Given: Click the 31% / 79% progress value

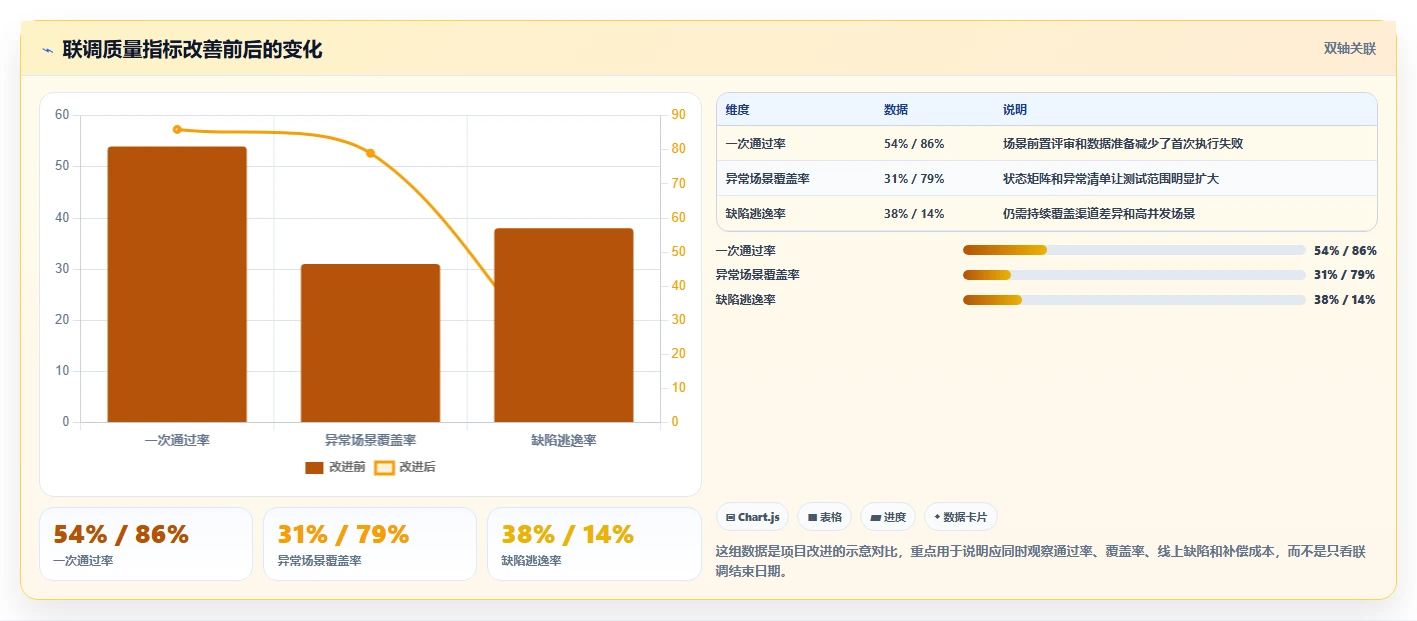Looking at the screenshot, I should coord(1345,275).
